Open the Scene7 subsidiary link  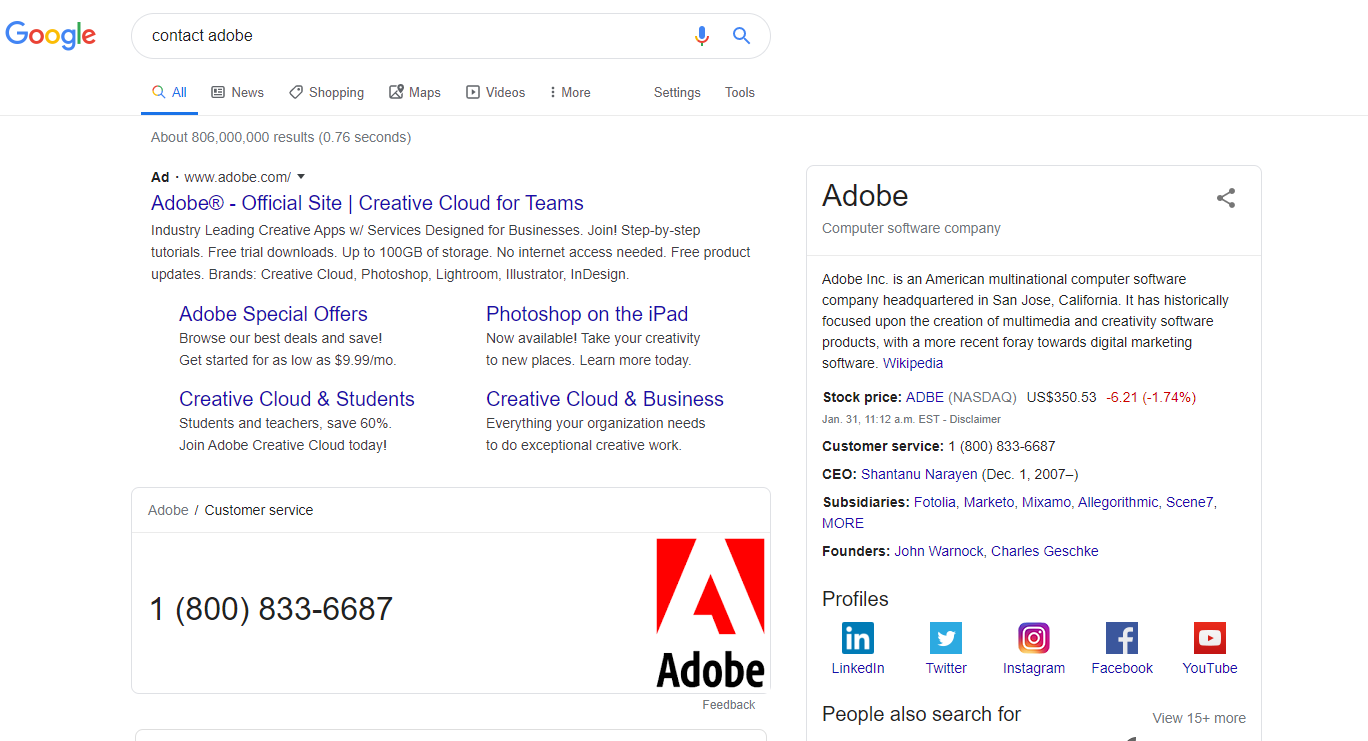coord(1190,502)
